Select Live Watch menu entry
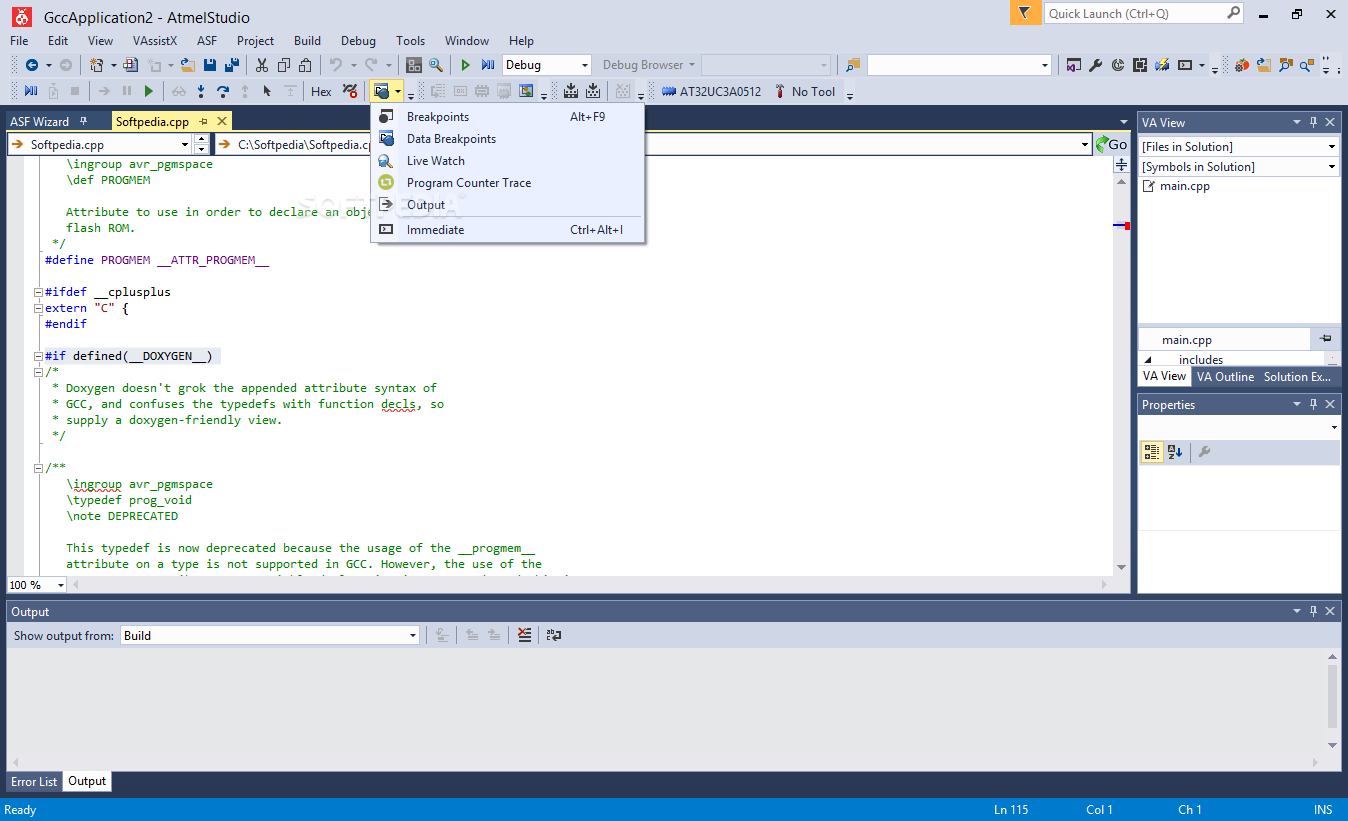Viewport: 1348px width, 821px height. point(508,161)
